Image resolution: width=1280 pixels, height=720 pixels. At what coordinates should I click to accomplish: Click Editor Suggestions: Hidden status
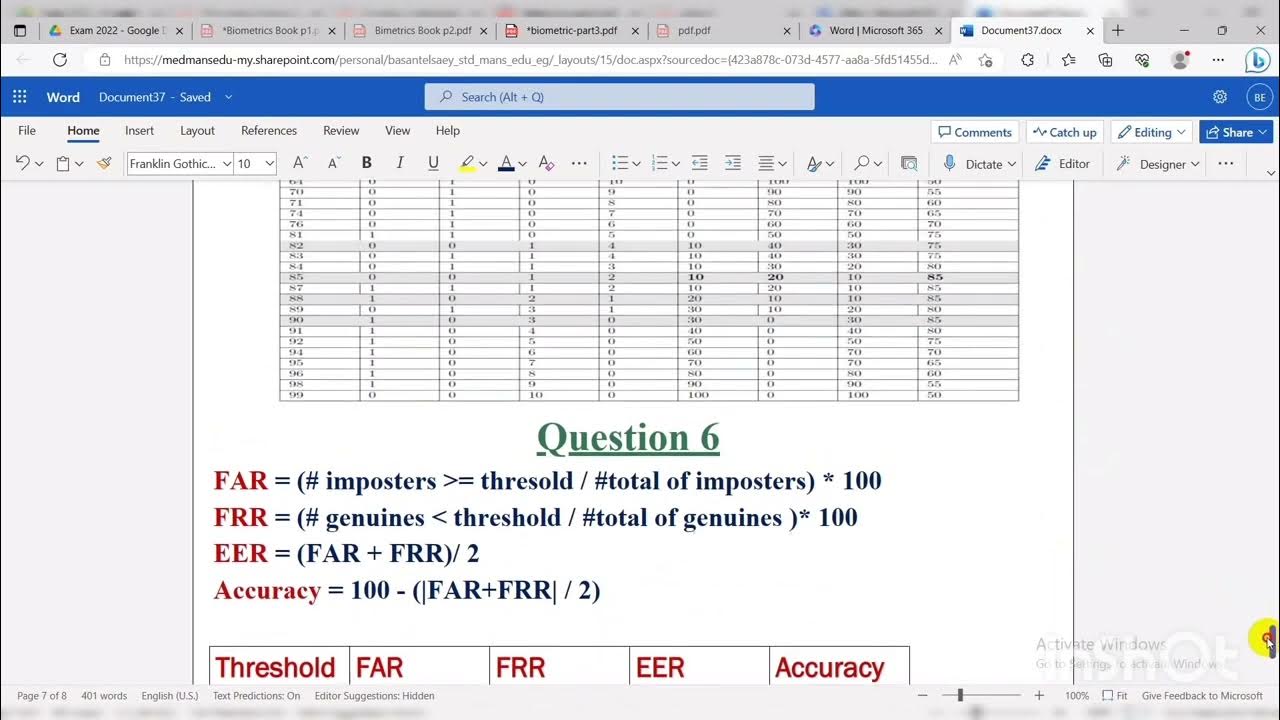click(374, 696)
